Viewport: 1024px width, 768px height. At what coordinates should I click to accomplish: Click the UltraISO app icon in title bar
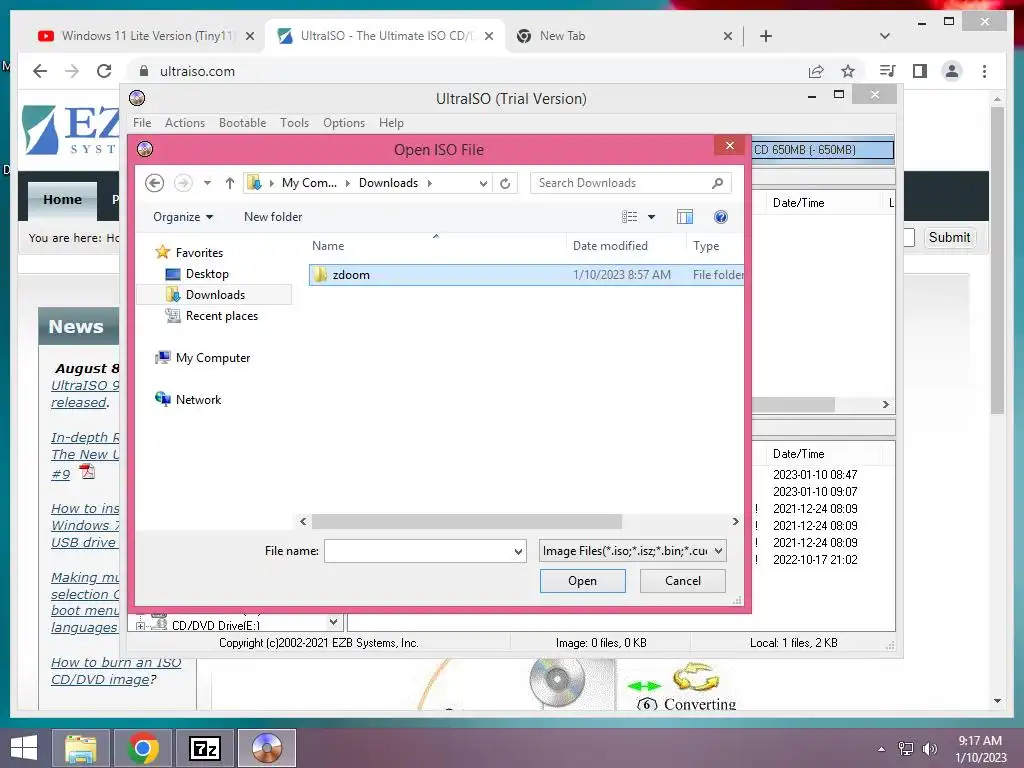(x=137, y=99)
